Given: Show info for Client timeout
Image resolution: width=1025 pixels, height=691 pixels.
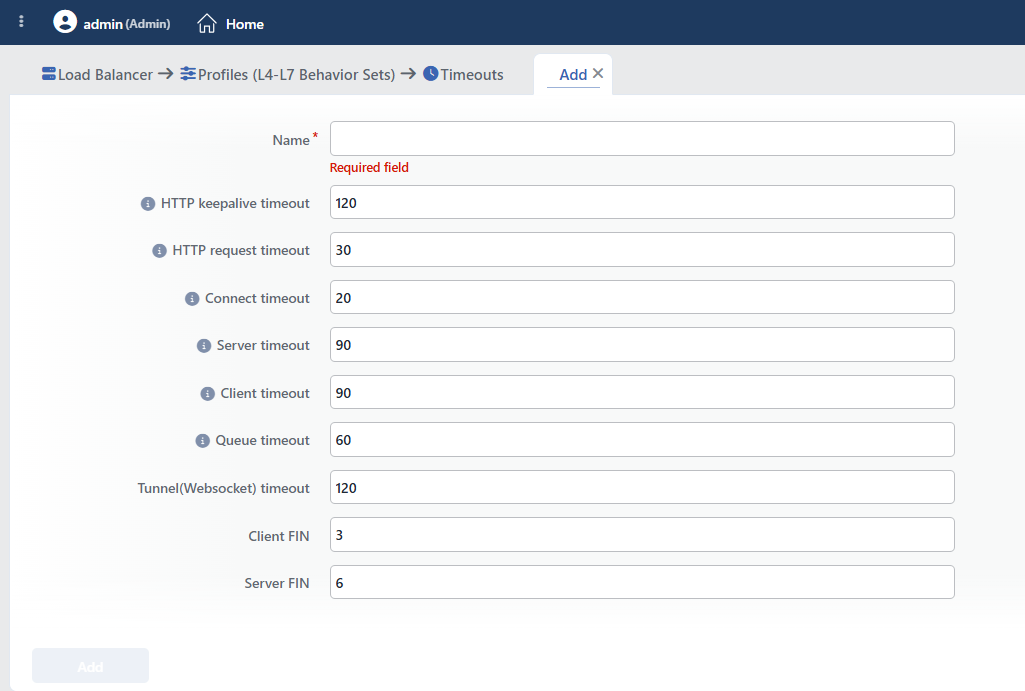Looking at the screenshot, I should (207, 394).
